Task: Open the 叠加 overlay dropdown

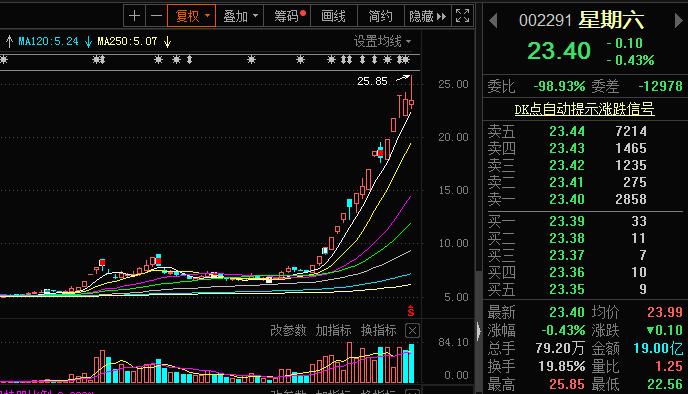Action: tap(240, 16)
